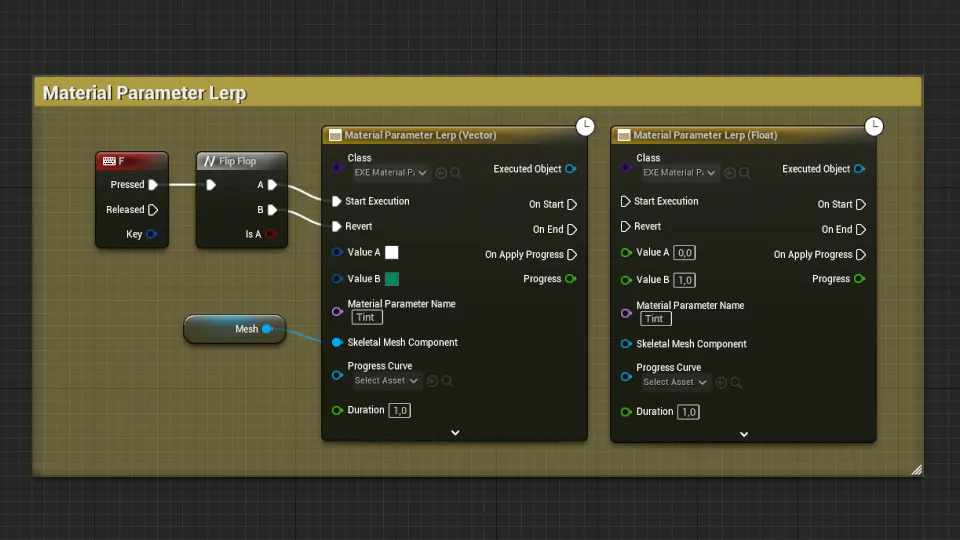Click the Is A boolean output pin
This screenshot has width=960, height=540.
pyautogui.click(x=271, y=234)
